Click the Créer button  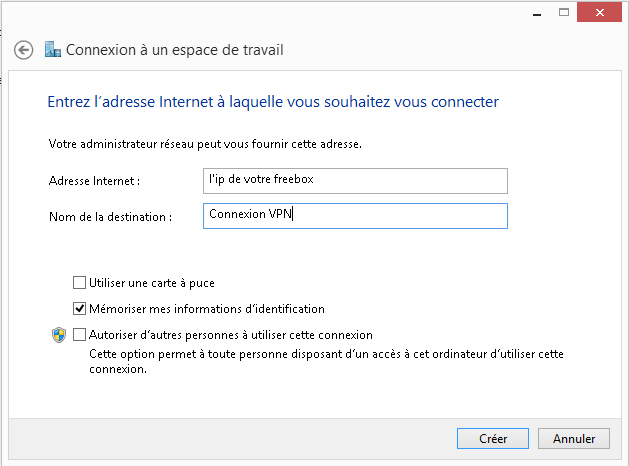pos(493,438)
